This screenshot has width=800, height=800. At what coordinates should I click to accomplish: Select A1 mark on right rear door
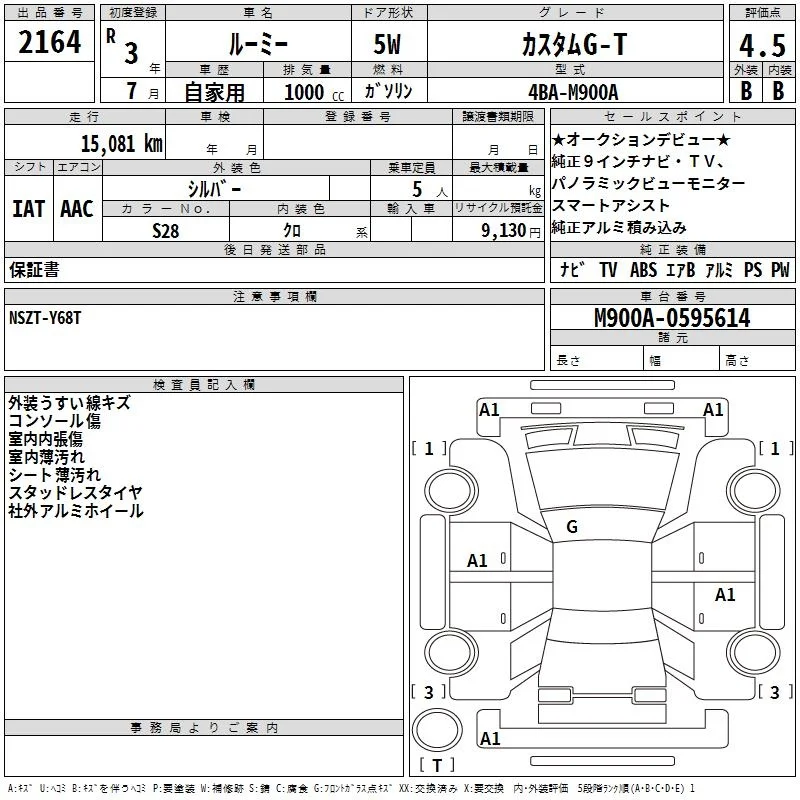(x=725, y=594)
